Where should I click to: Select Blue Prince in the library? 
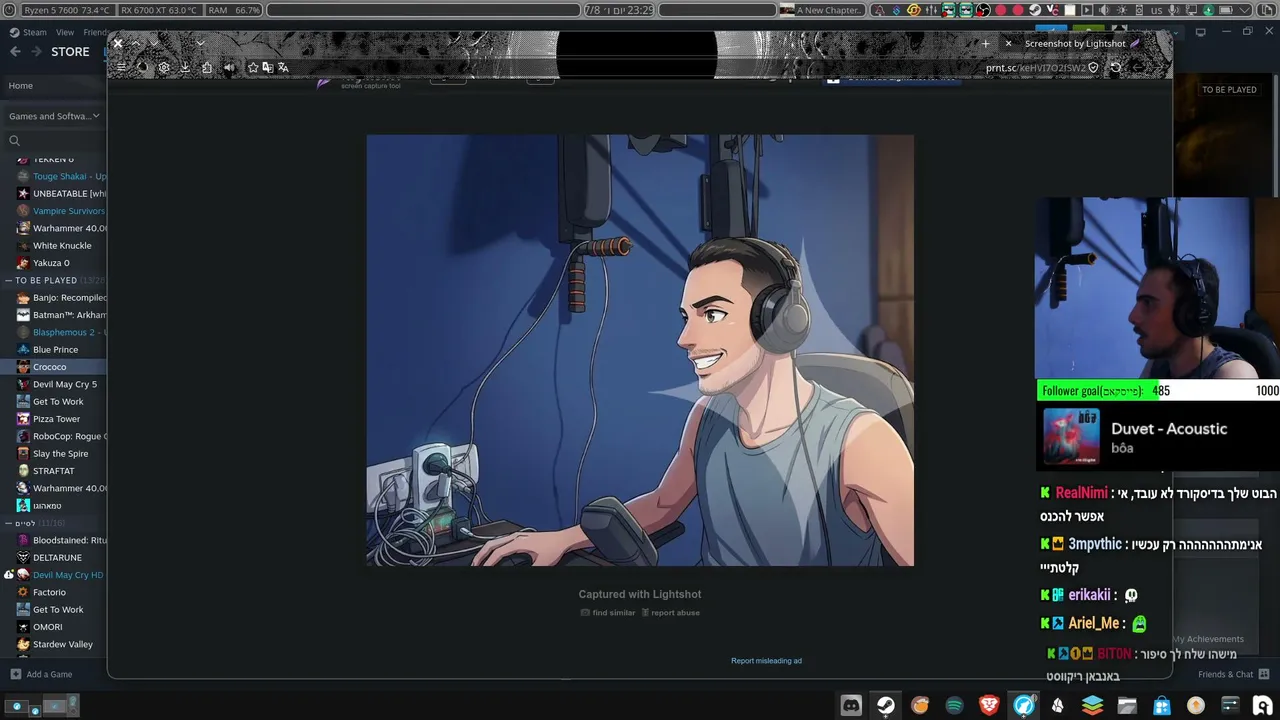[54, 350]
